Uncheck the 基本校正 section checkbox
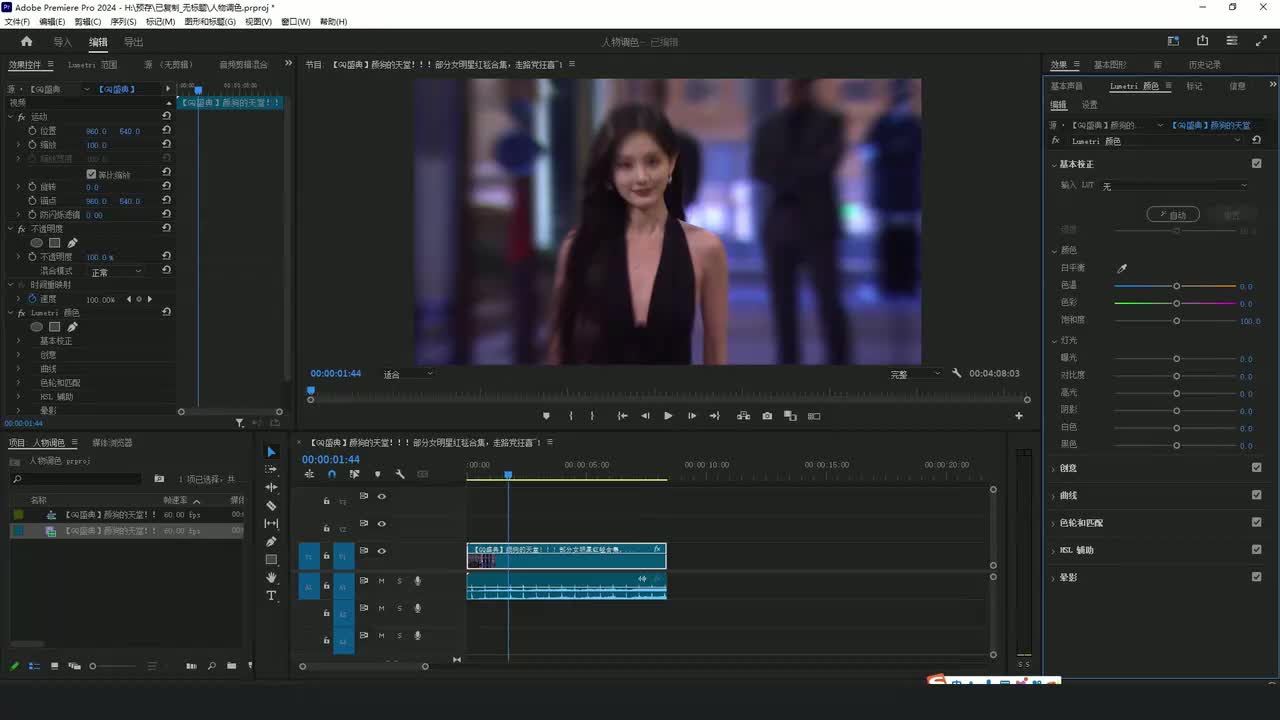The image size is (1280, 720). [1256, 164]
